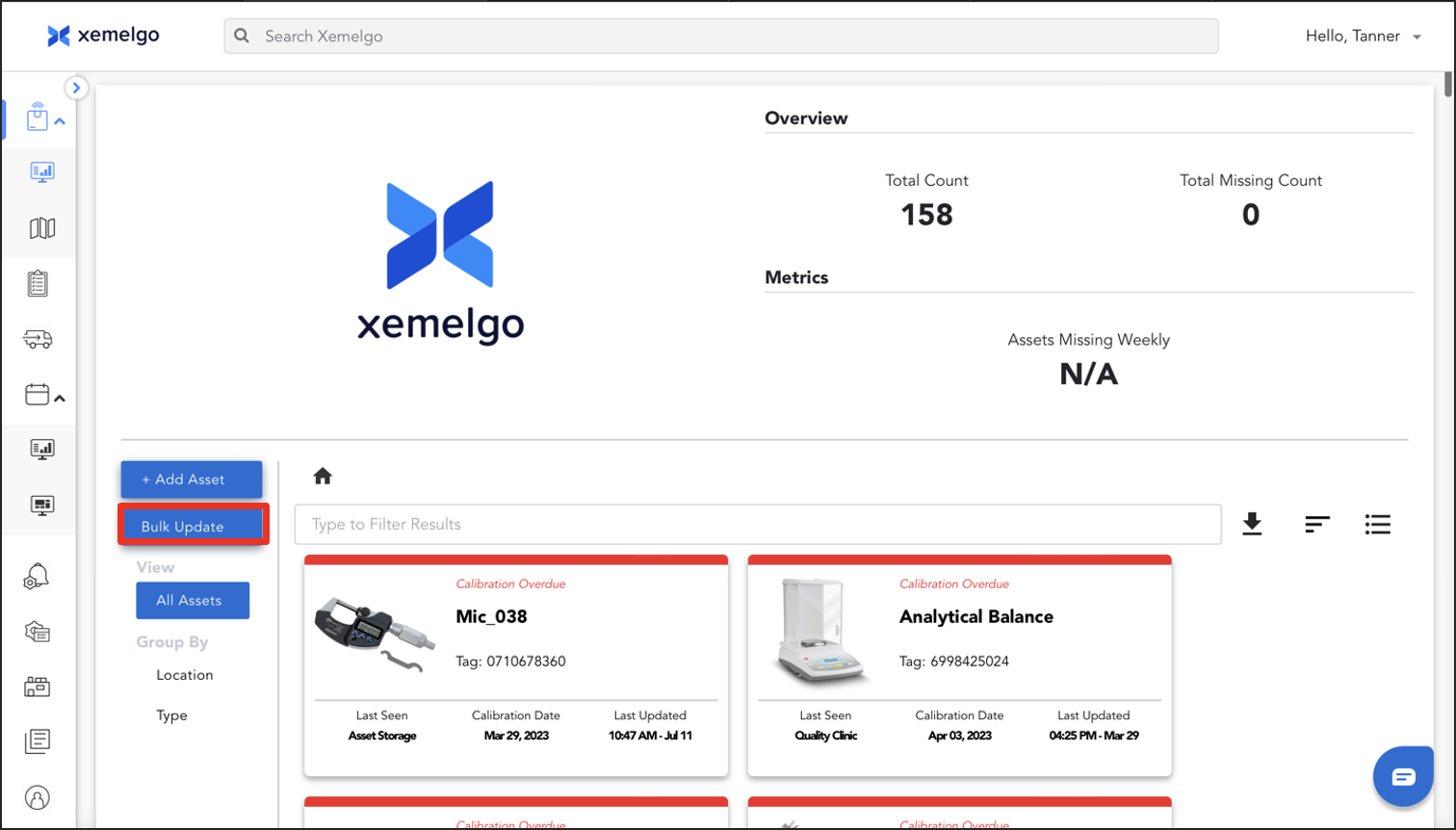The image size is (1456, 830).
Task: Open the screen dashboard icon in sidebar
Action: (x=41, y=505)
